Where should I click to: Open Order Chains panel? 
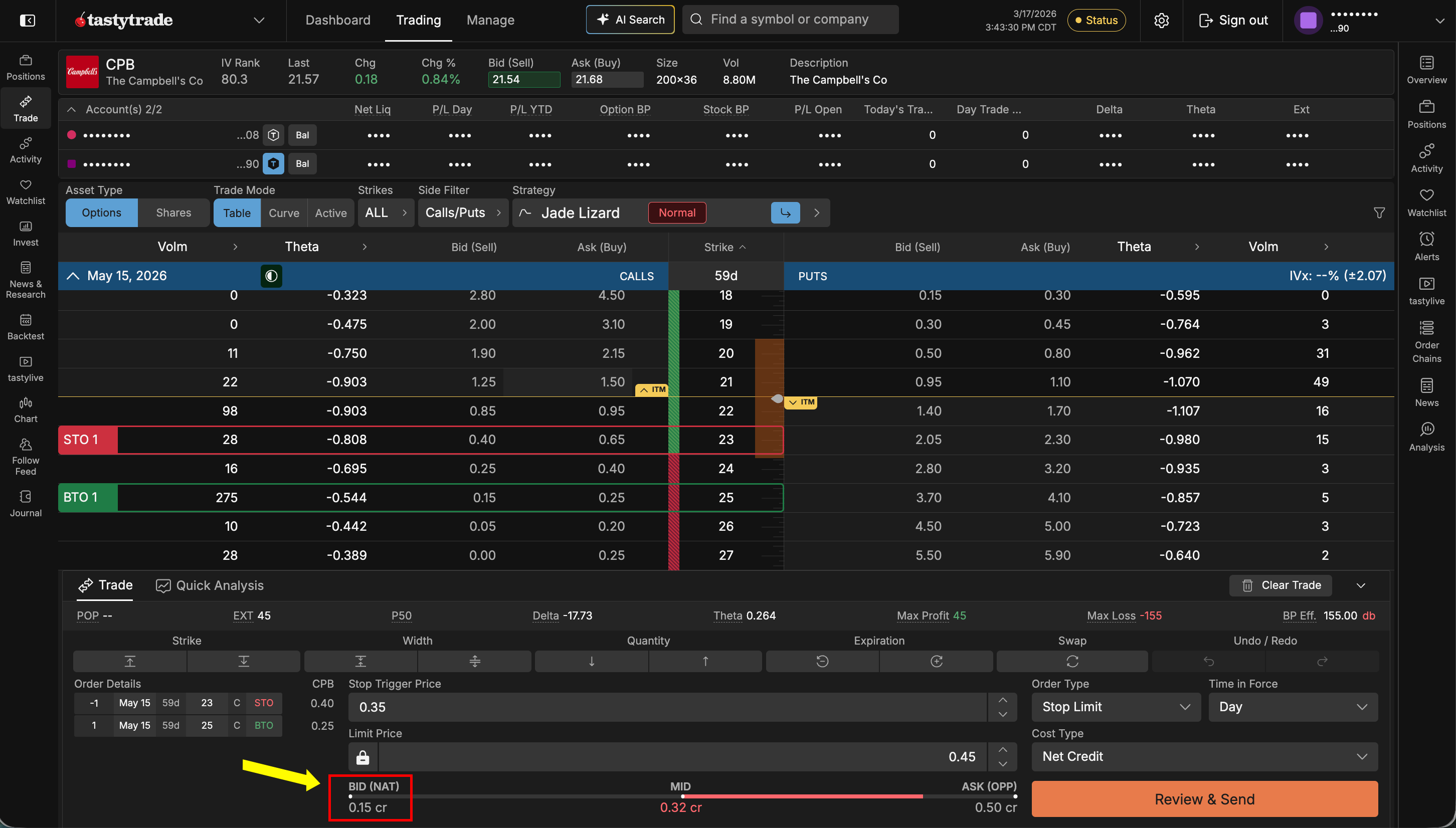[x=1426, y=342]
